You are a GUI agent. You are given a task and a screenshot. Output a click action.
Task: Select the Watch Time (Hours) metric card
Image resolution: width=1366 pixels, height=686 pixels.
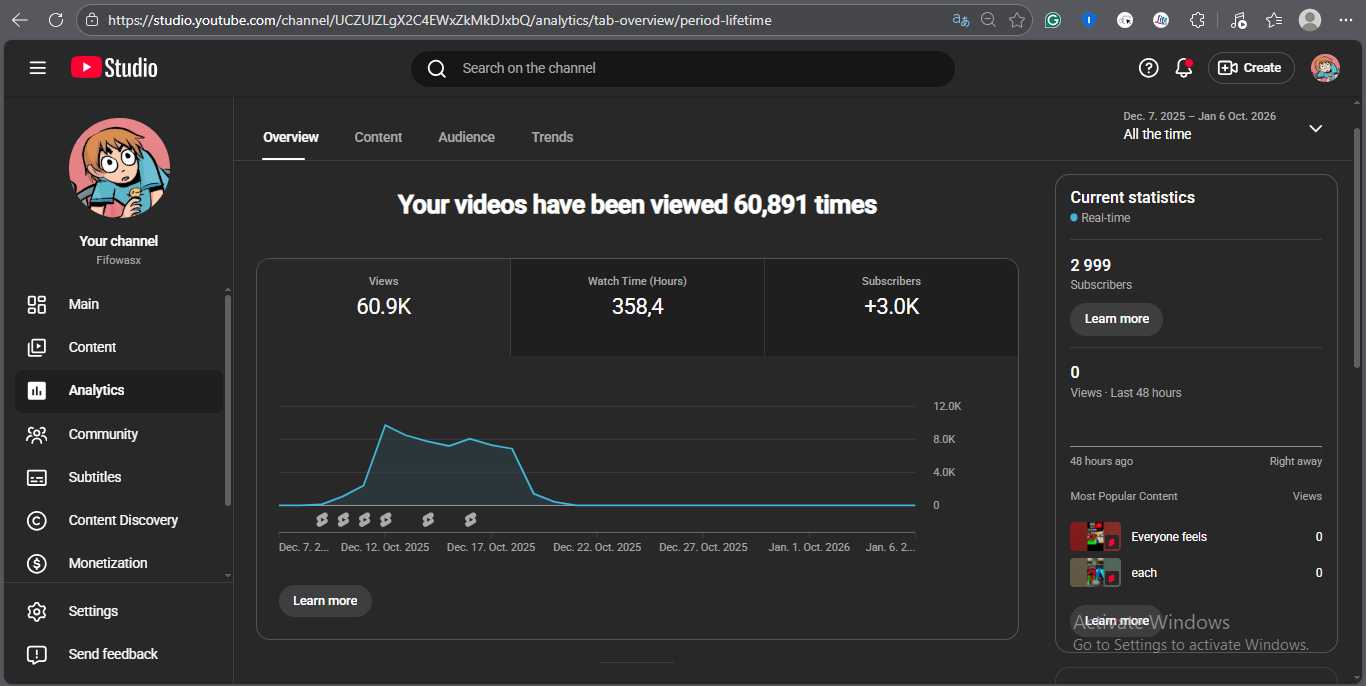coord(637,307)
